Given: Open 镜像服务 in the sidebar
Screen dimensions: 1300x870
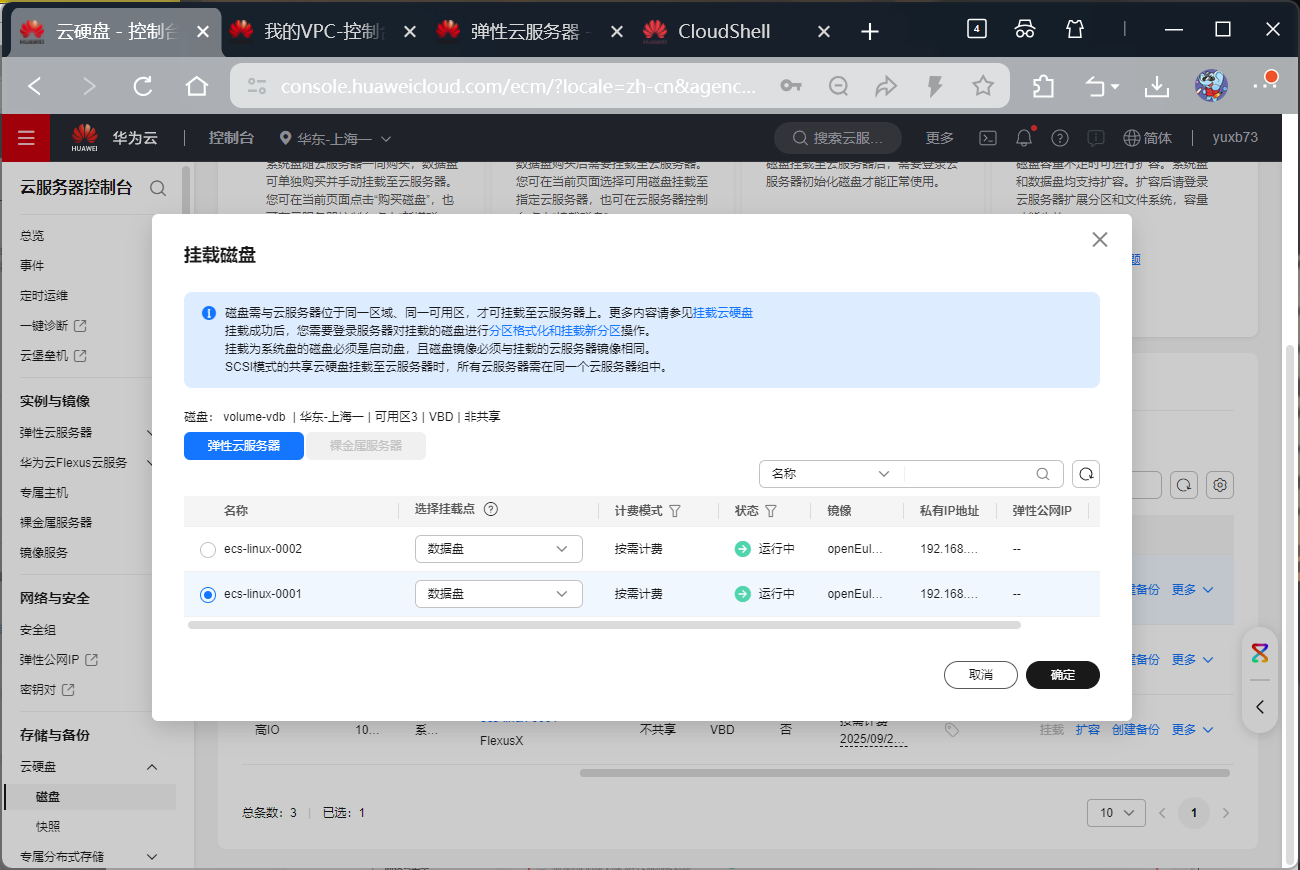Looking at the screenshot, I should click(44, 552).
